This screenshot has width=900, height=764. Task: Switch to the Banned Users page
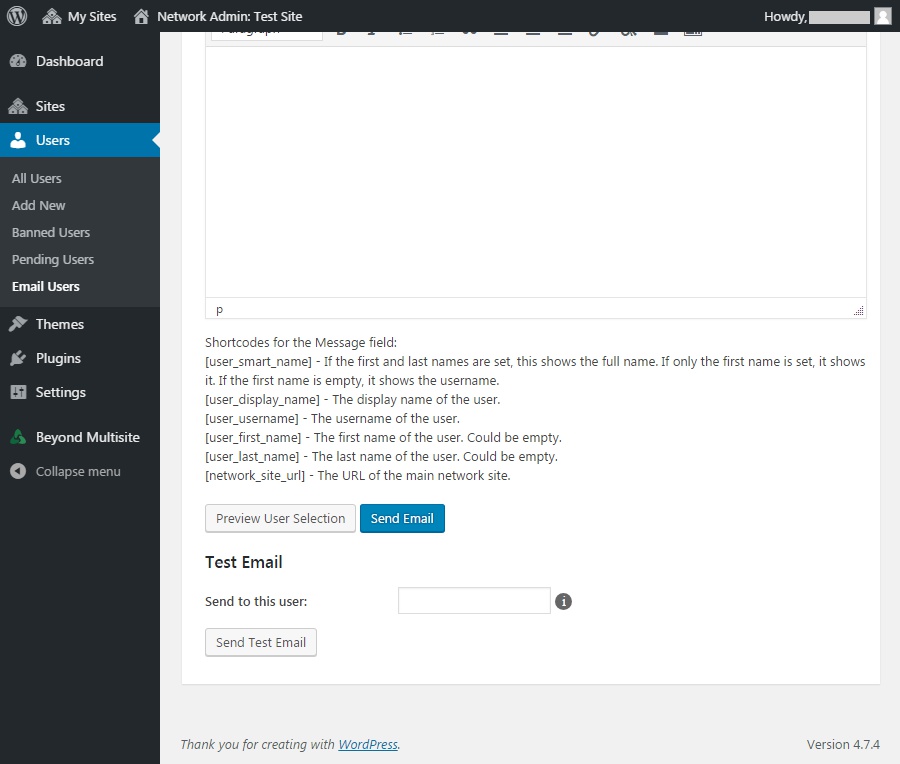[x=50, y=232]
